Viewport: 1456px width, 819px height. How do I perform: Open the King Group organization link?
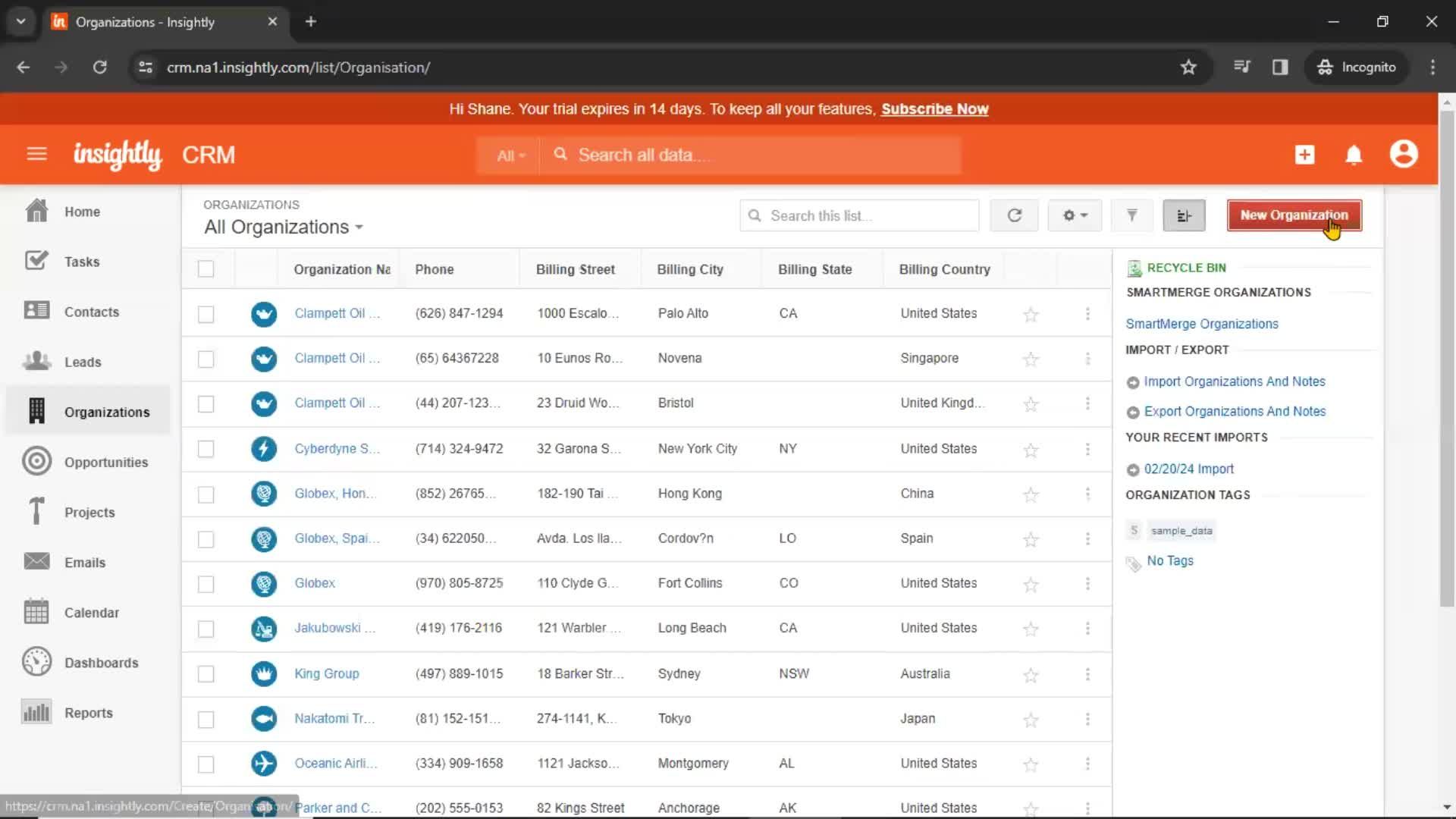[327, 674]
